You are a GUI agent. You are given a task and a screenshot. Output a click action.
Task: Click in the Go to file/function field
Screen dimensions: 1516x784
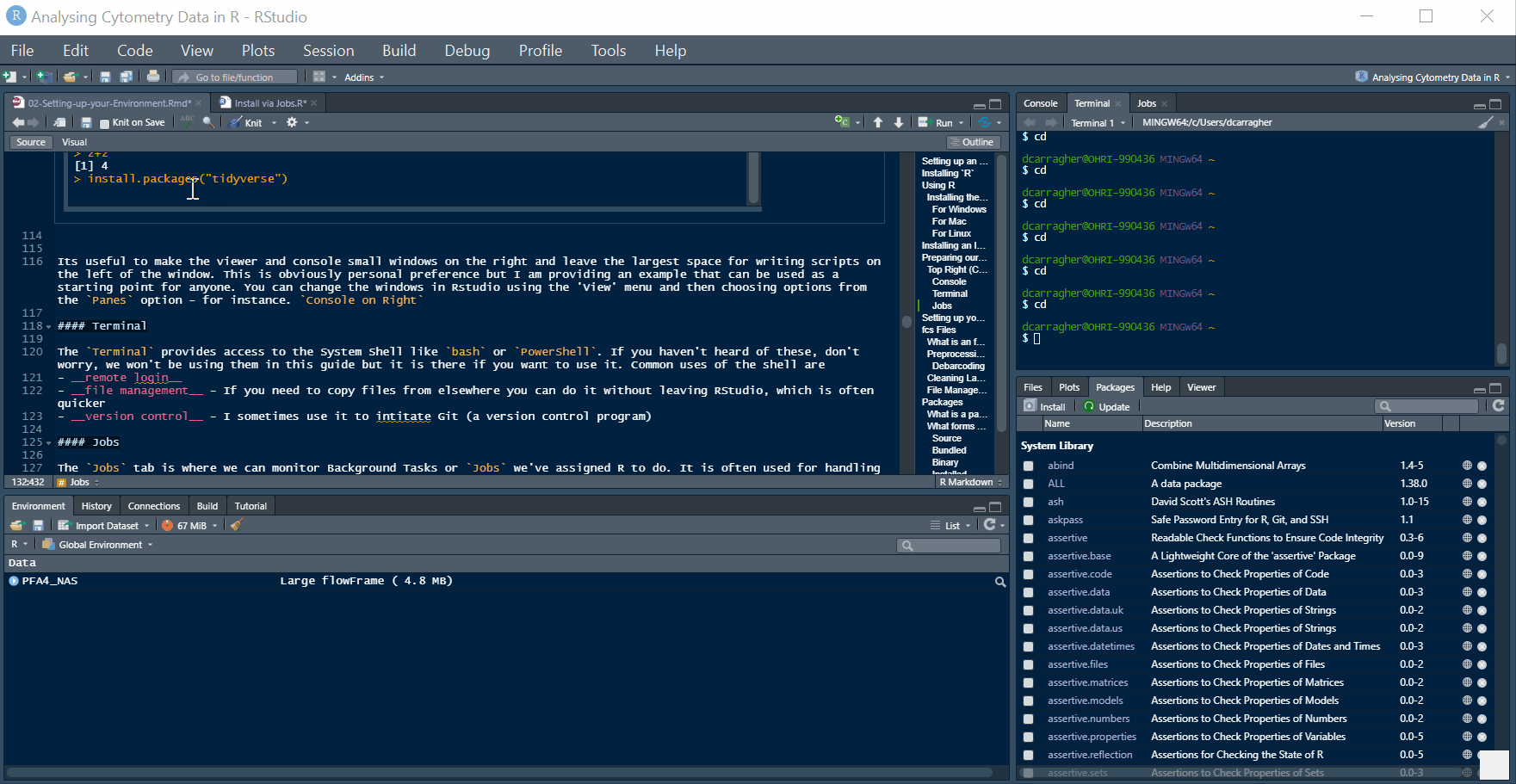[235, 77]
